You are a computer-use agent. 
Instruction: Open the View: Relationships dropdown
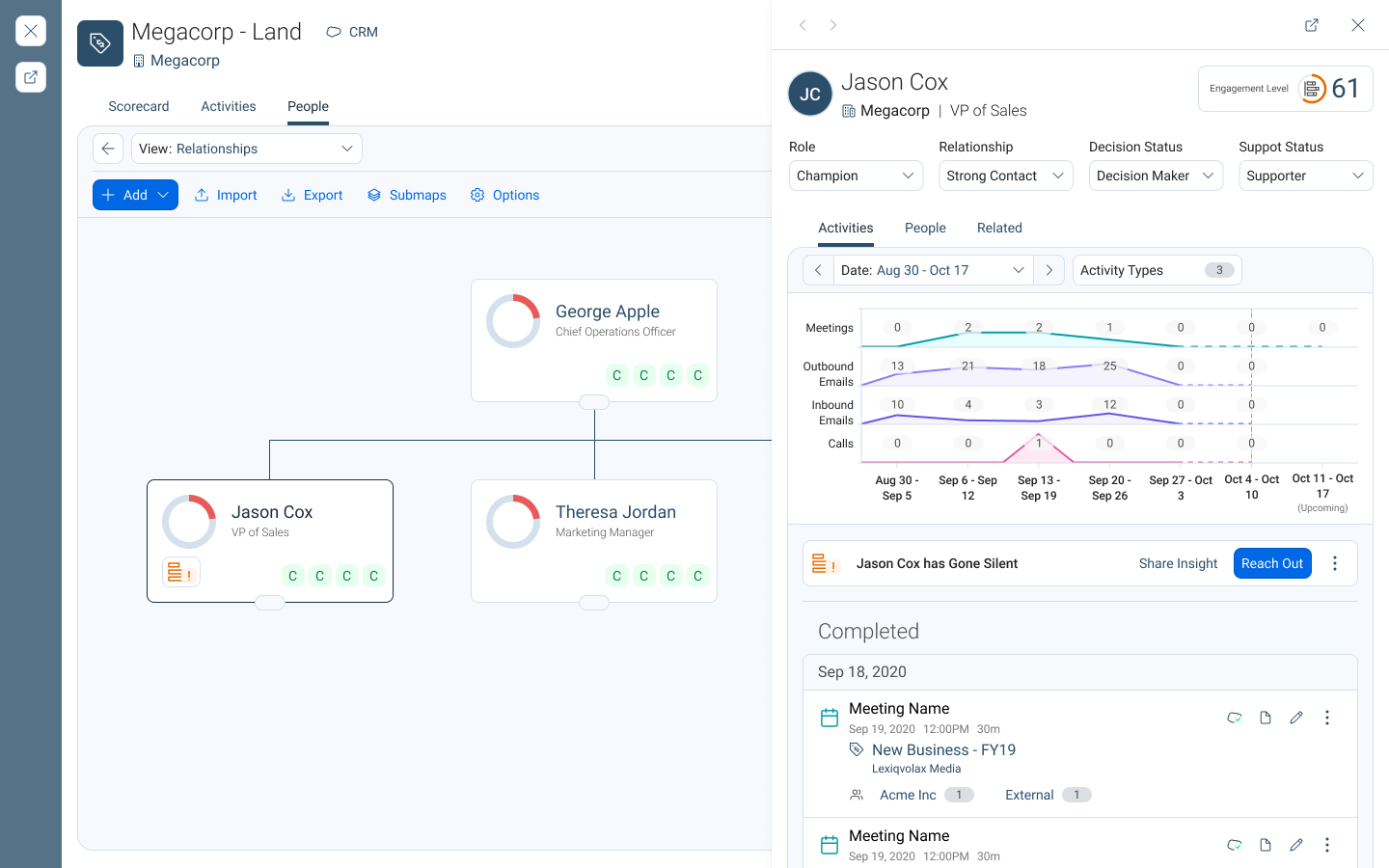click(247, 149)
